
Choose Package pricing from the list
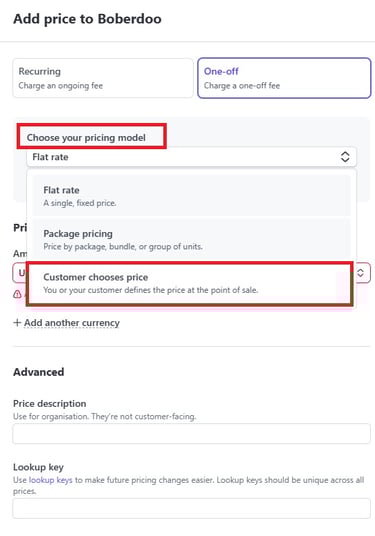point(191,240)
